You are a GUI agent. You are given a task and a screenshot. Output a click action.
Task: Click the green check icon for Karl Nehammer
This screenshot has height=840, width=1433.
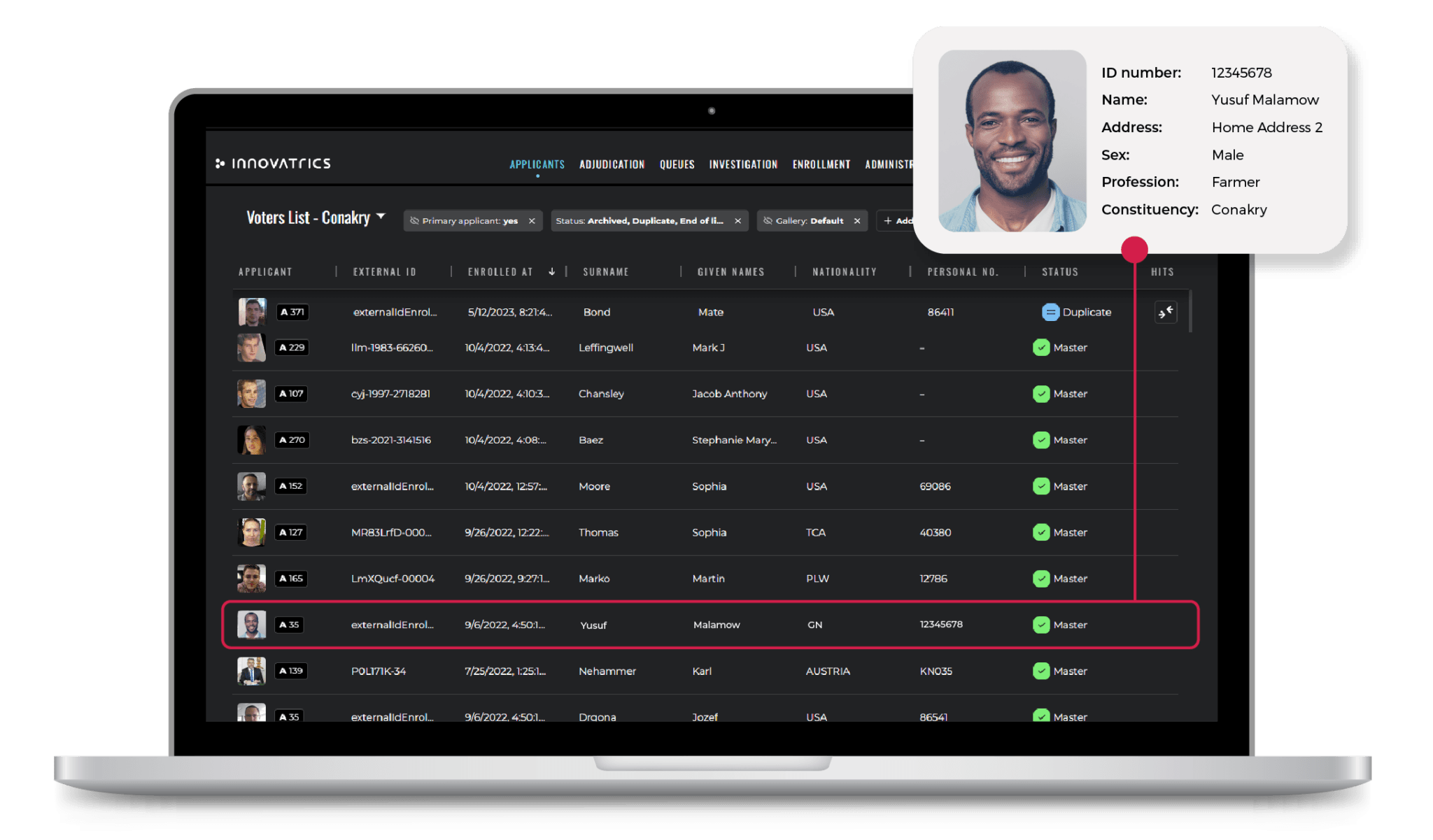pyautogui.click(x=1042, y=671)
